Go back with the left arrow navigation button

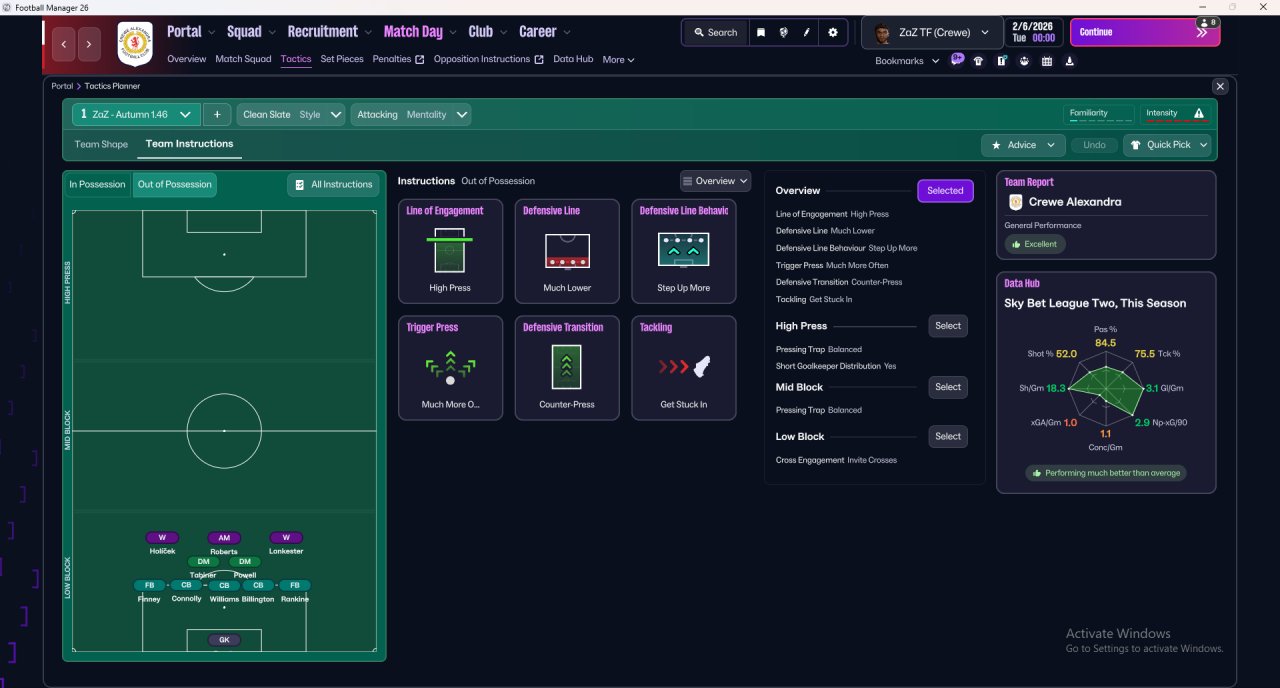65,44
